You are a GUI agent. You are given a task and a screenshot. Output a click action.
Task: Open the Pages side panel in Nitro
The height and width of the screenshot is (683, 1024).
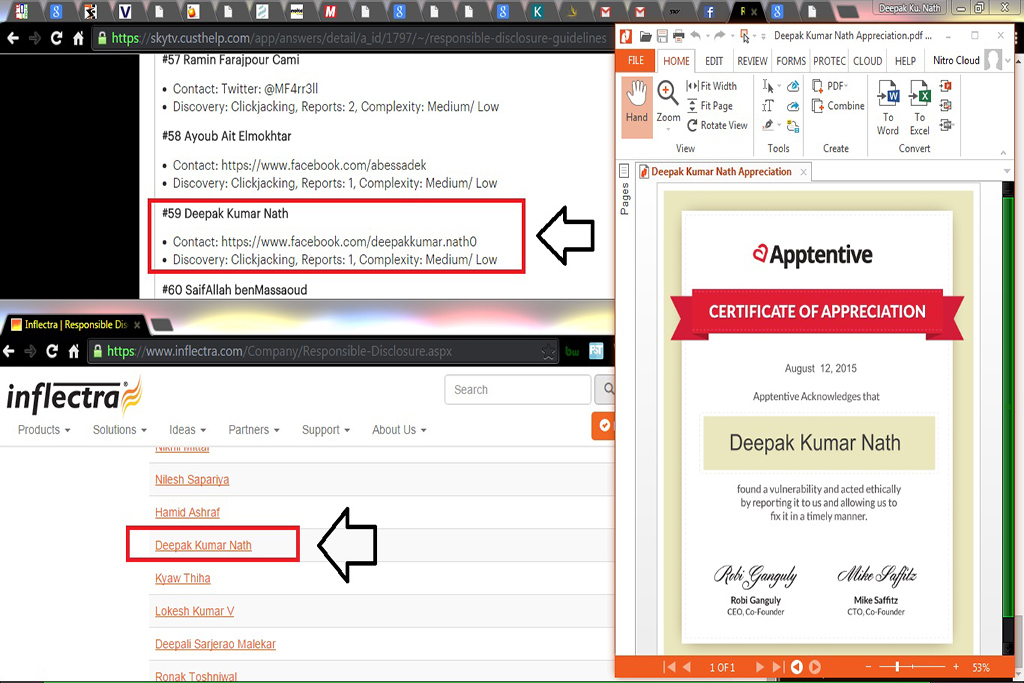click(624, 189)
